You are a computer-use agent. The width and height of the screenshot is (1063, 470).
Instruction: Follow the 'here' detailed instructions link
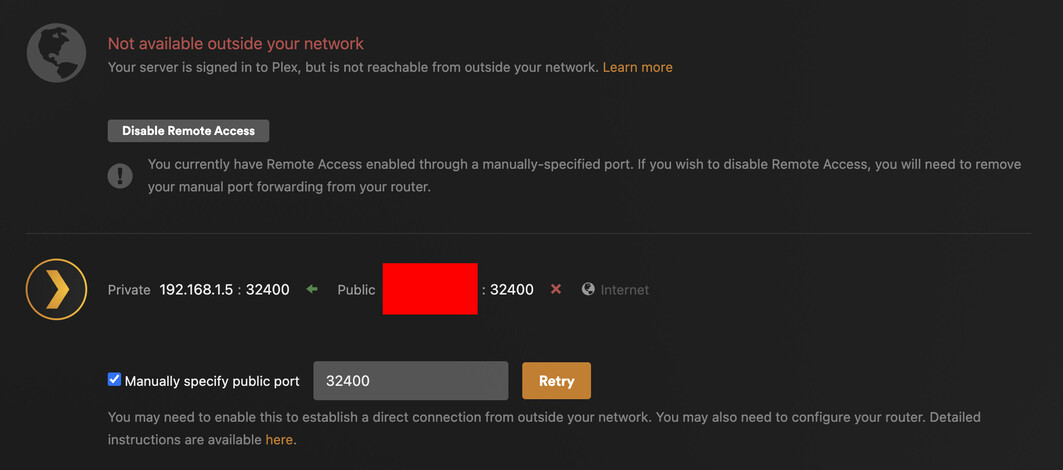(x=279, y=439)
